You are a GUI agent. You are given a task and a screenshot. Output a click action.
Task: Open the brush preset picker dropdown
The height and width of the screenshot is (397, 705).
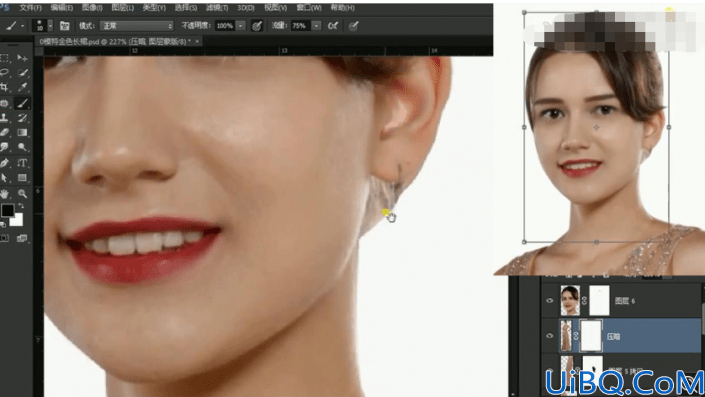[x=50, y=26]
